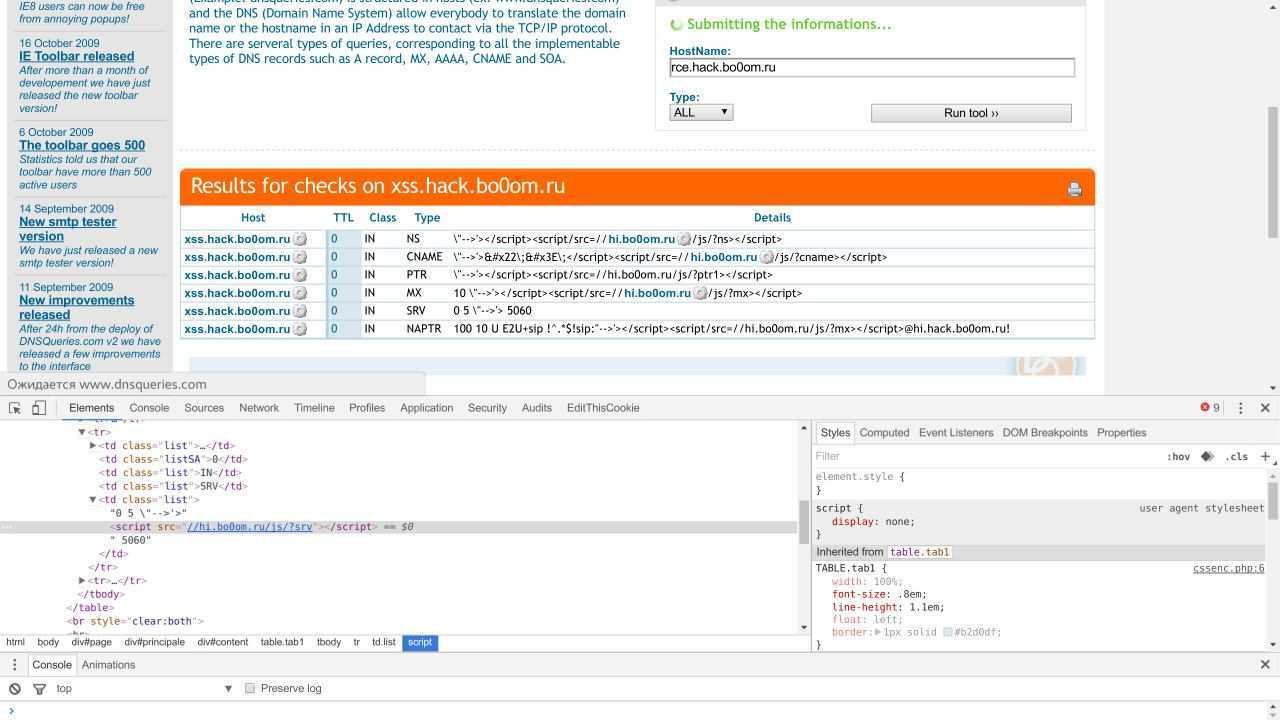
Task: Toggle the .cls element classes panel
Action: click(1238, 457)
